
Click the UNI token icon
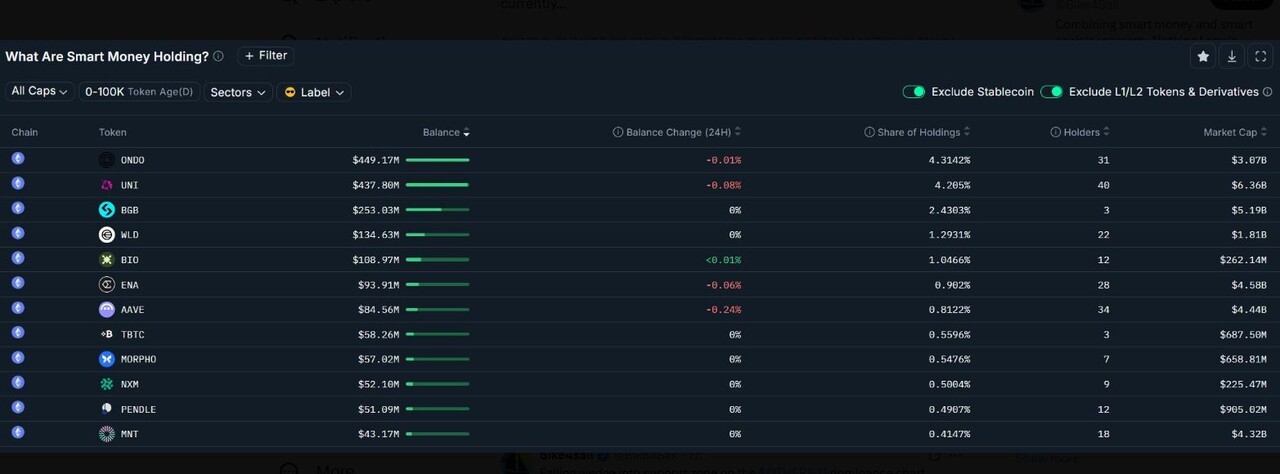pyautogui.click(x=107, y=185)
